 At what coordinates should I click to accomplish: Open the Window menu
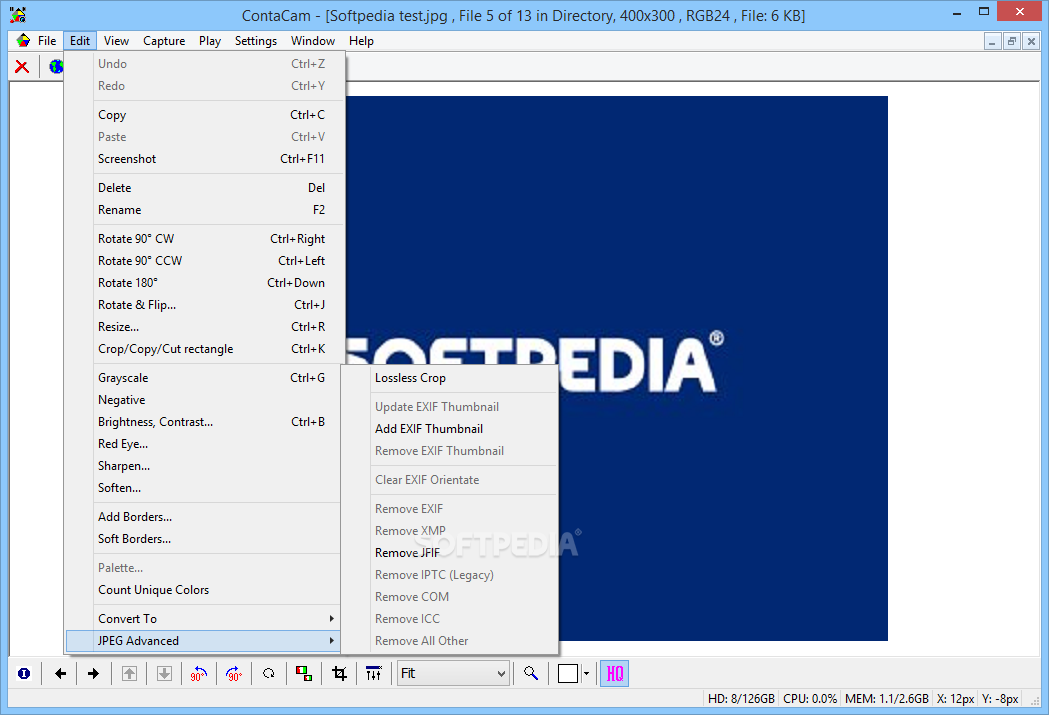[312, 41]
